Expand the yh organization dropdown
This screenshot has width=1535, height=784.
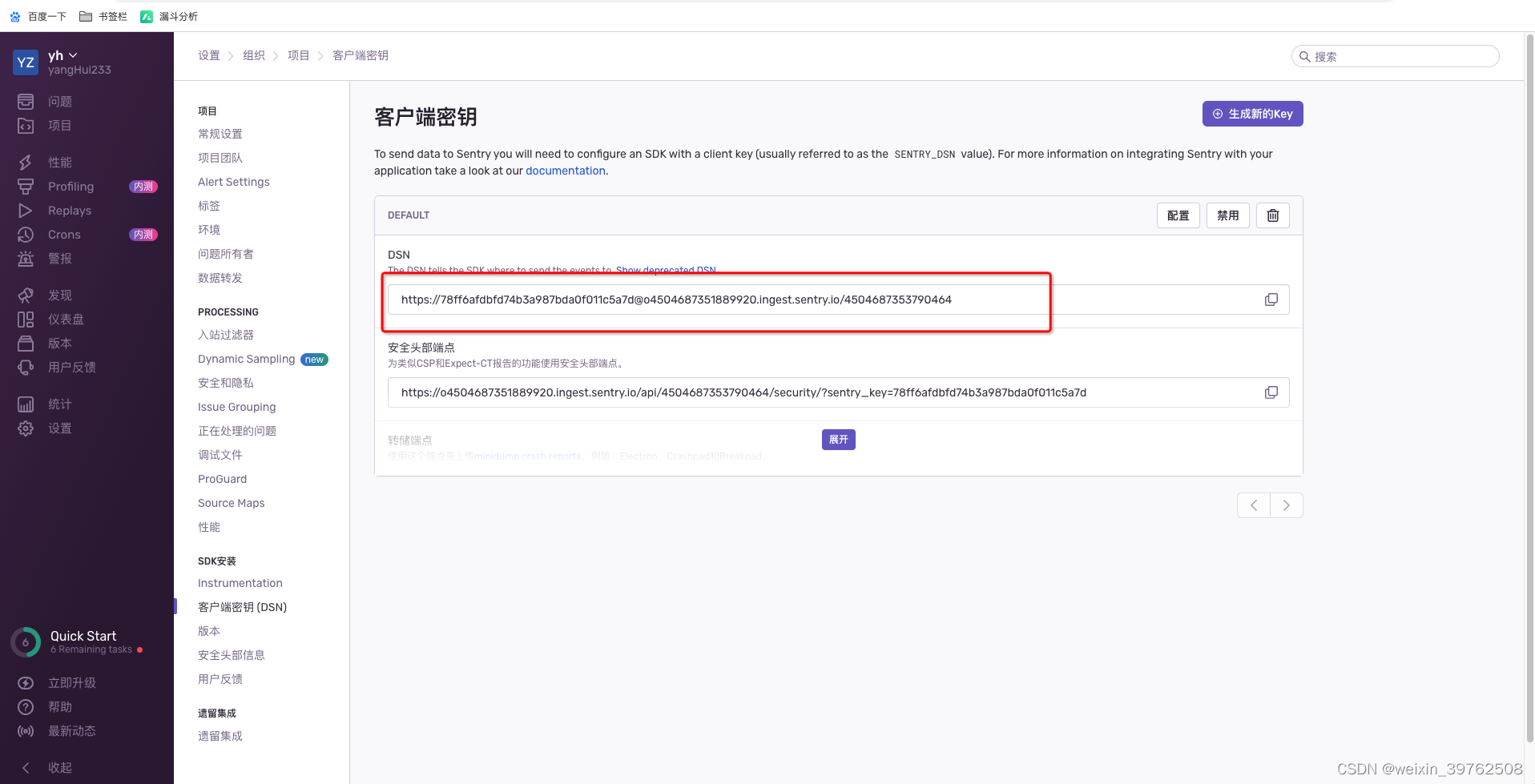(x=62, y=55)
